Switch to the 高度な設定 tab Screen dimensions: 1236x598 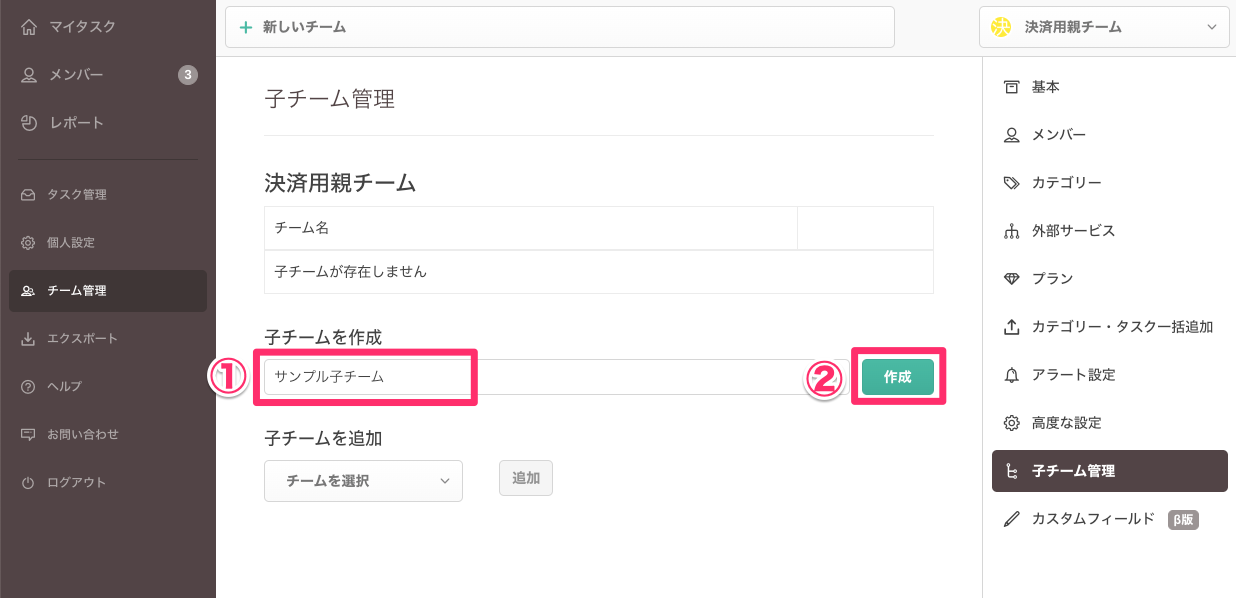(1066, 423)
